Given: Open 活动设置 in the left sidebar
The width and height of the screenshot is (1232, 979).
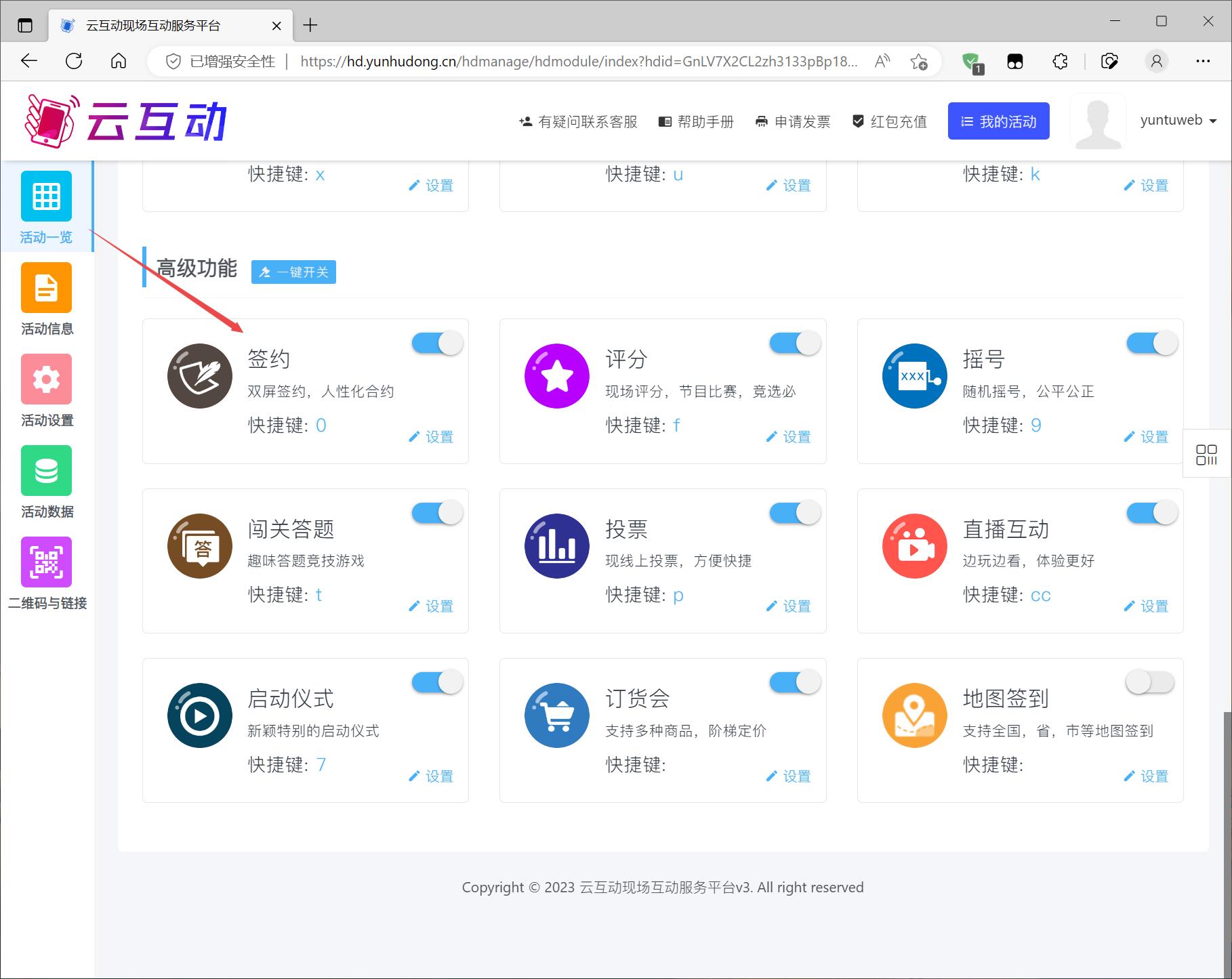Looking at the screenshot, I should pyautogui.click(x=47, y=391).
